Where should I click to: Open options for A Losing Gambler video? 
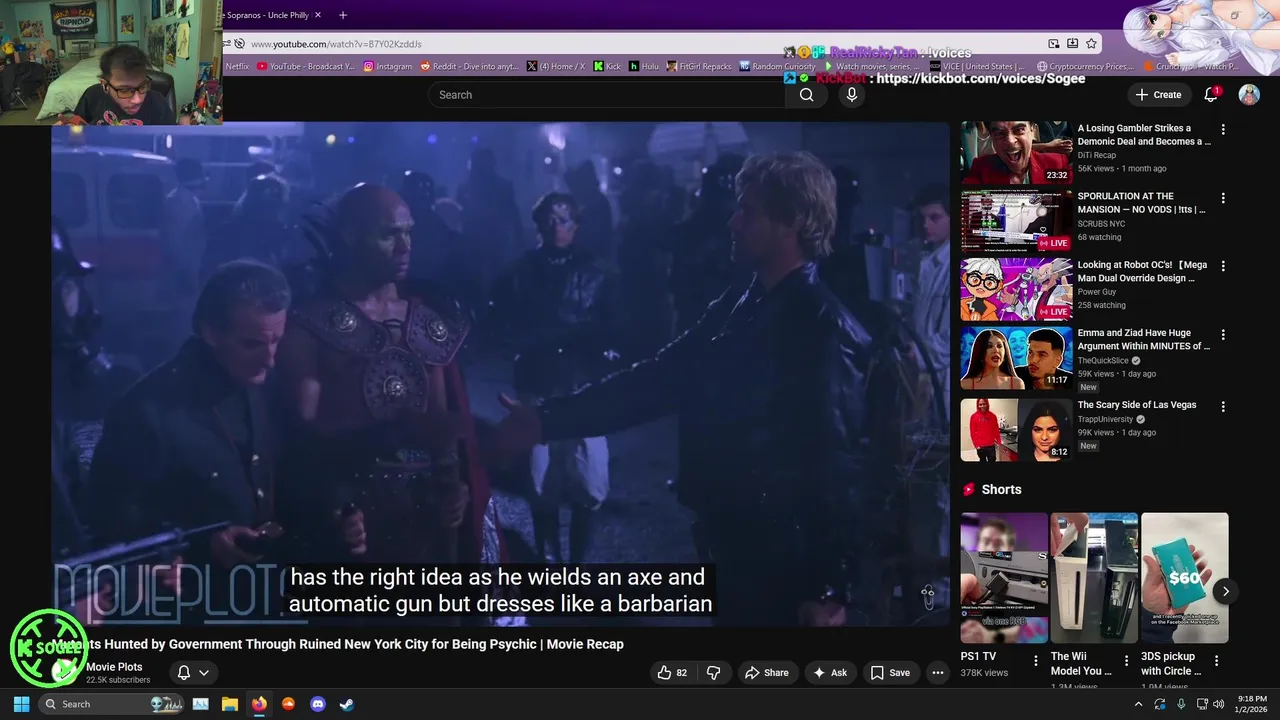tap(1222, 130)
